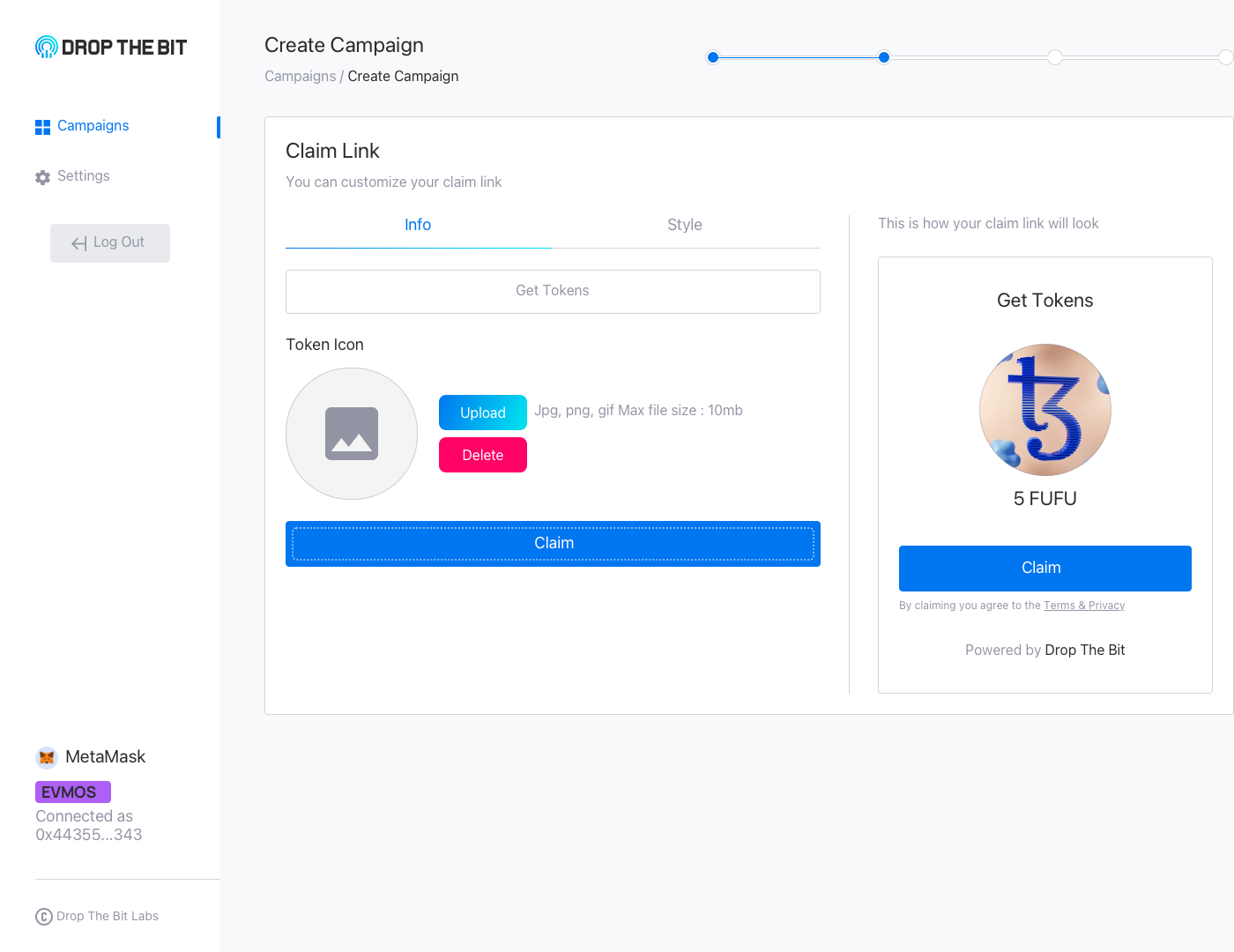Select the Info tab
The width and height of the screenshot is (1234, 952).
[418, 225]
